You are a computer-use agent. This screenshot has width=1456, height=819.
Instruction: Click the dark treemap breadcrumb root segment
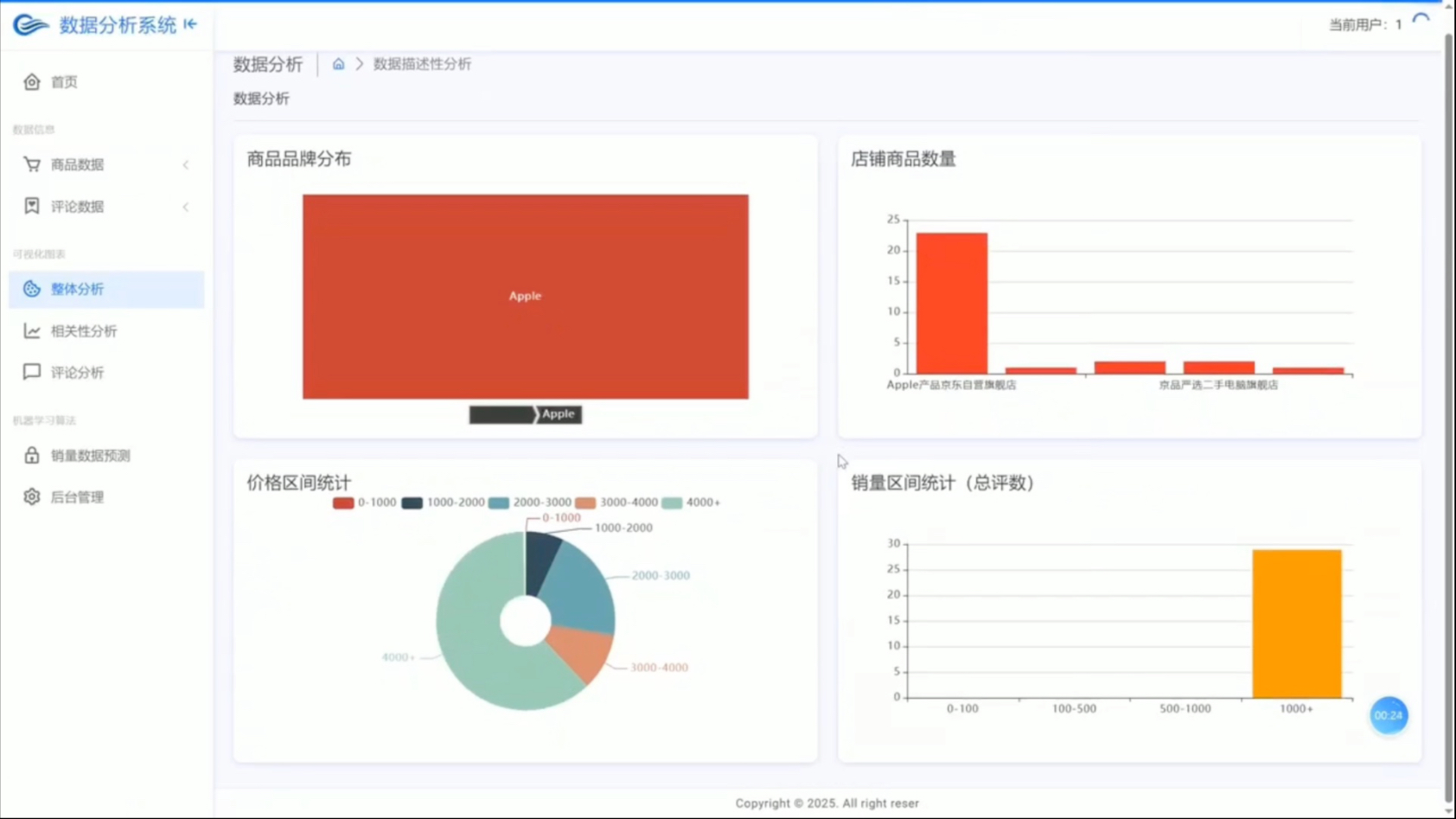point(501,414)
